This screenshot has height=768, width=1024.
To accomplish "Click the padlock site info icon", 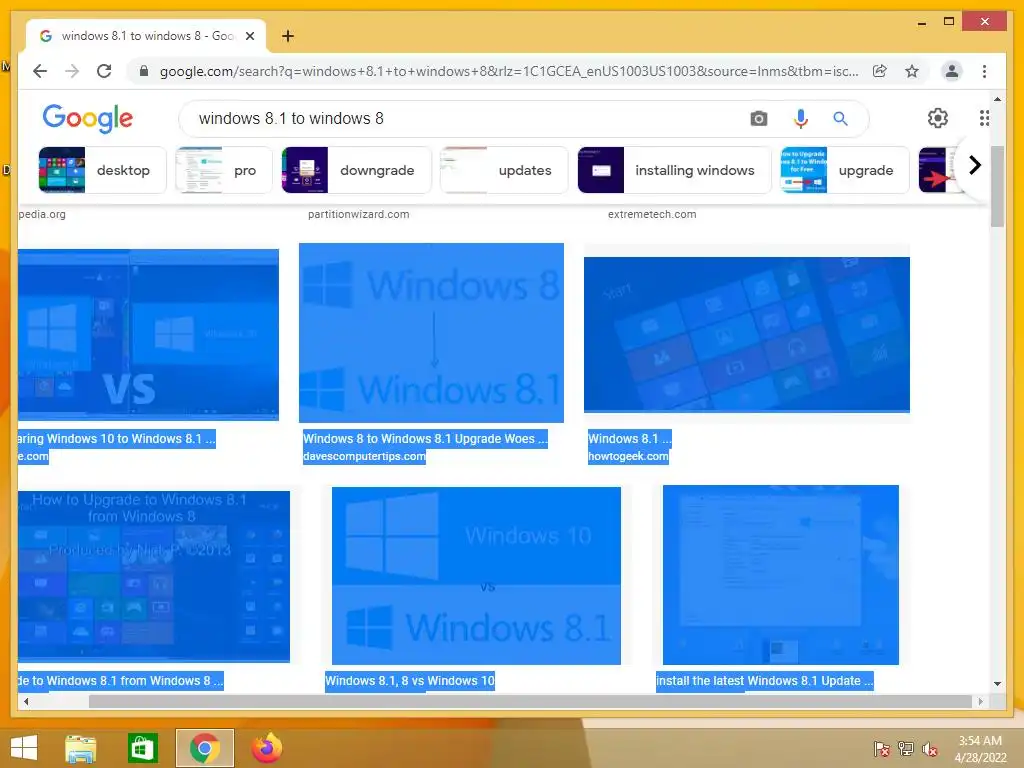I will click(144, 71).
